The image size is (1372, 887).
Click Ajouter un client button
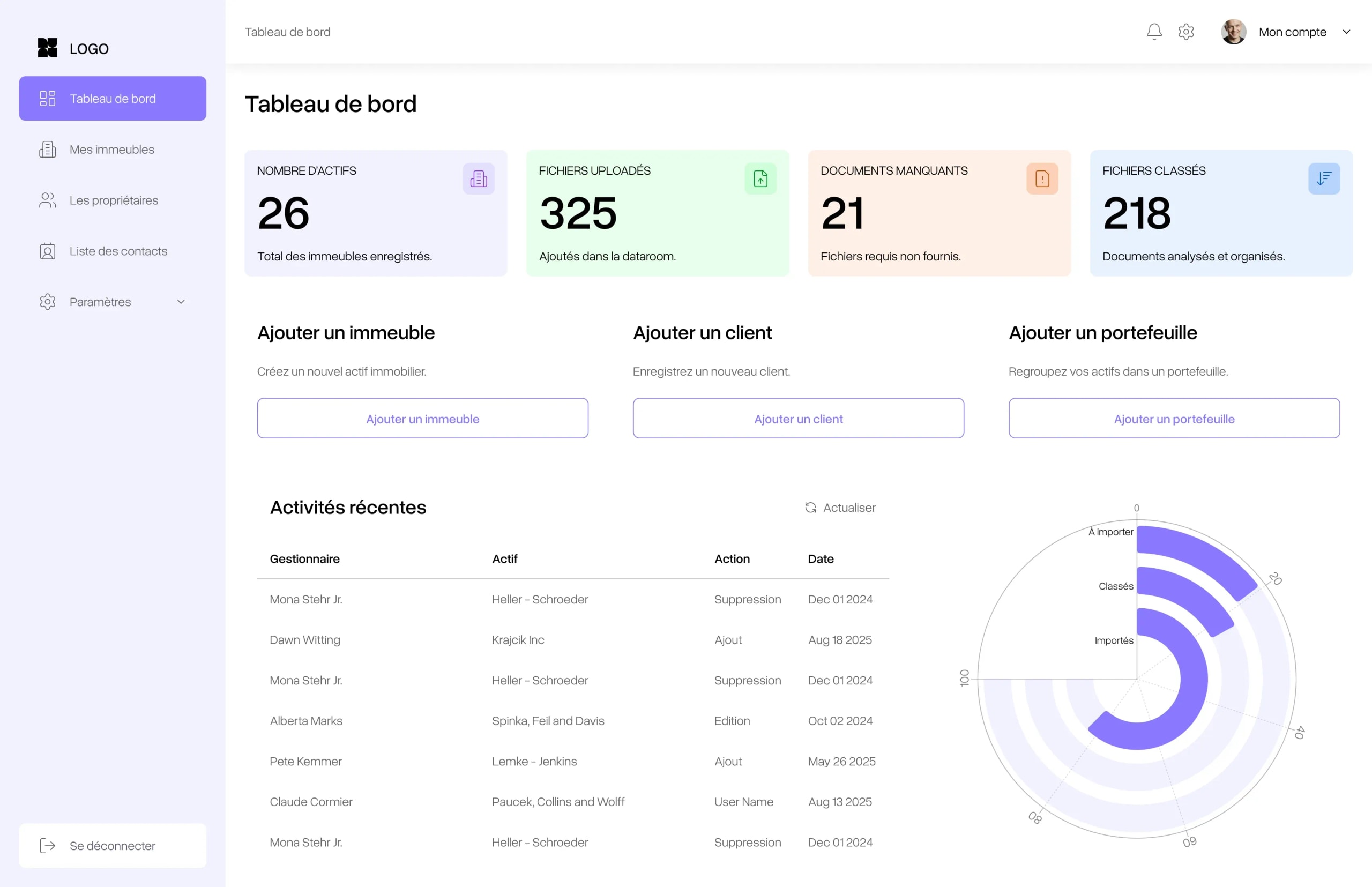point(799,418)
